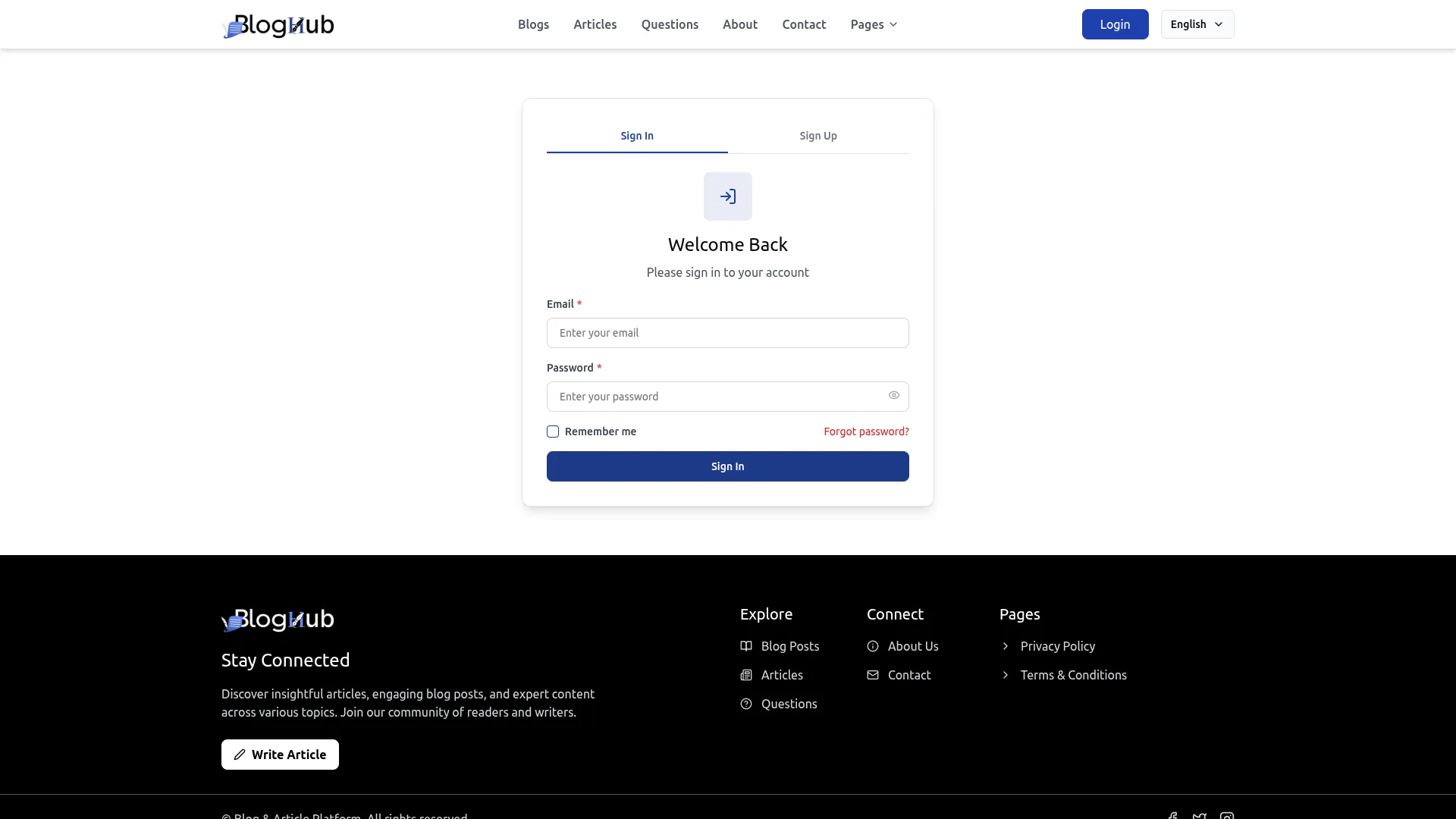Select the Twitter icon in the footer

(x=1200, y=815)
